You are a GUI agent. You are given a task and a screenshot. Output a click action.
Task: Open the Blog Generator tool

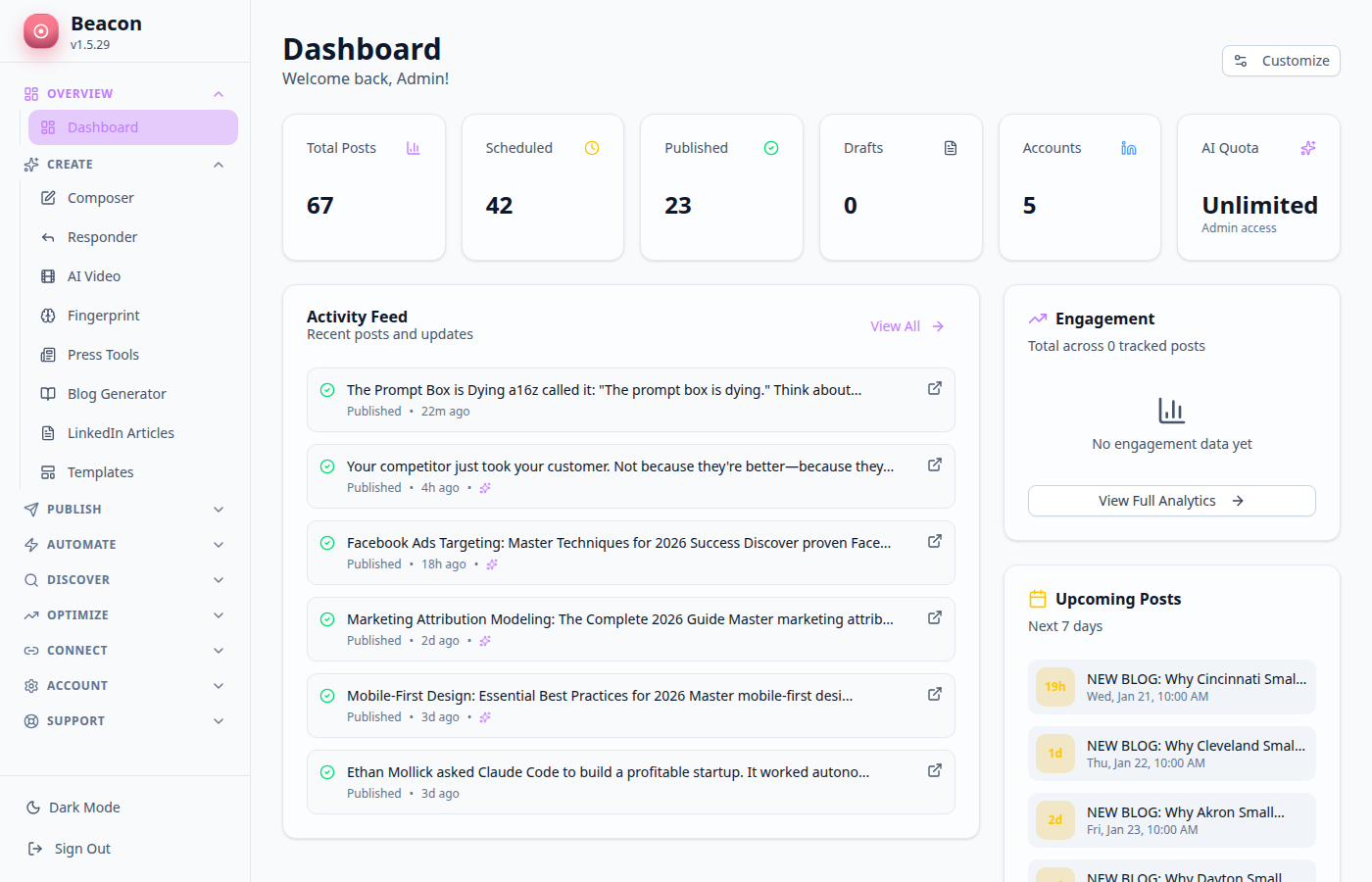tap(46, 393)
